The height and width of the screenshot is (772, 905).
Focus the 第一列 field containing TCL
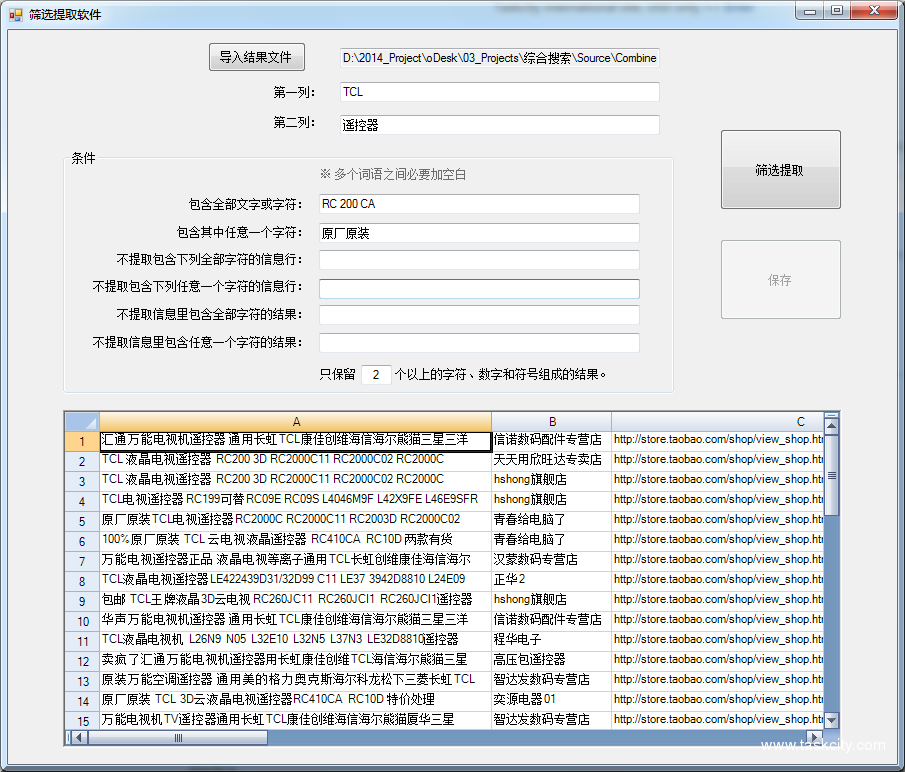click(x=499, y=92)
